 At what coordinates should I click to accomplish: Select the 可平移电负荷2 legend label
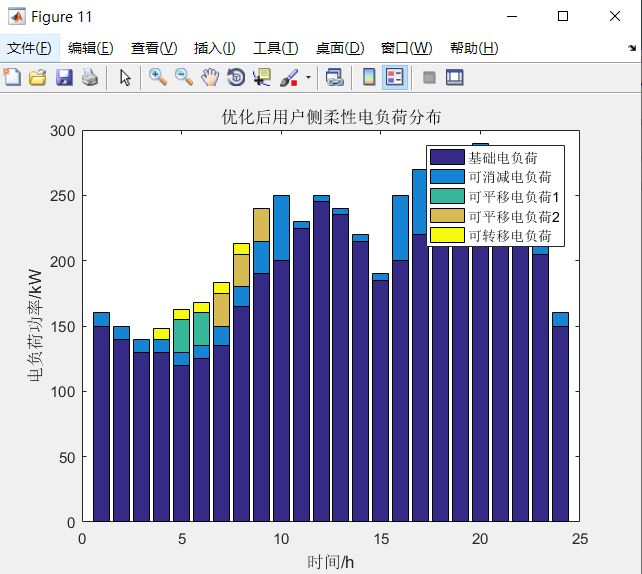(x=514, y=217)
